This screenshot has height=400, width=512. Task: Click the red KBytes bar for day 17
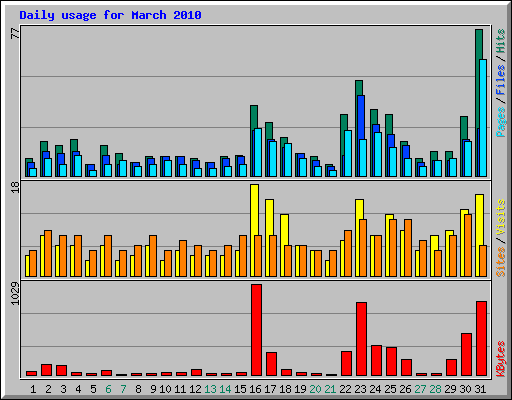click(271, 364)
